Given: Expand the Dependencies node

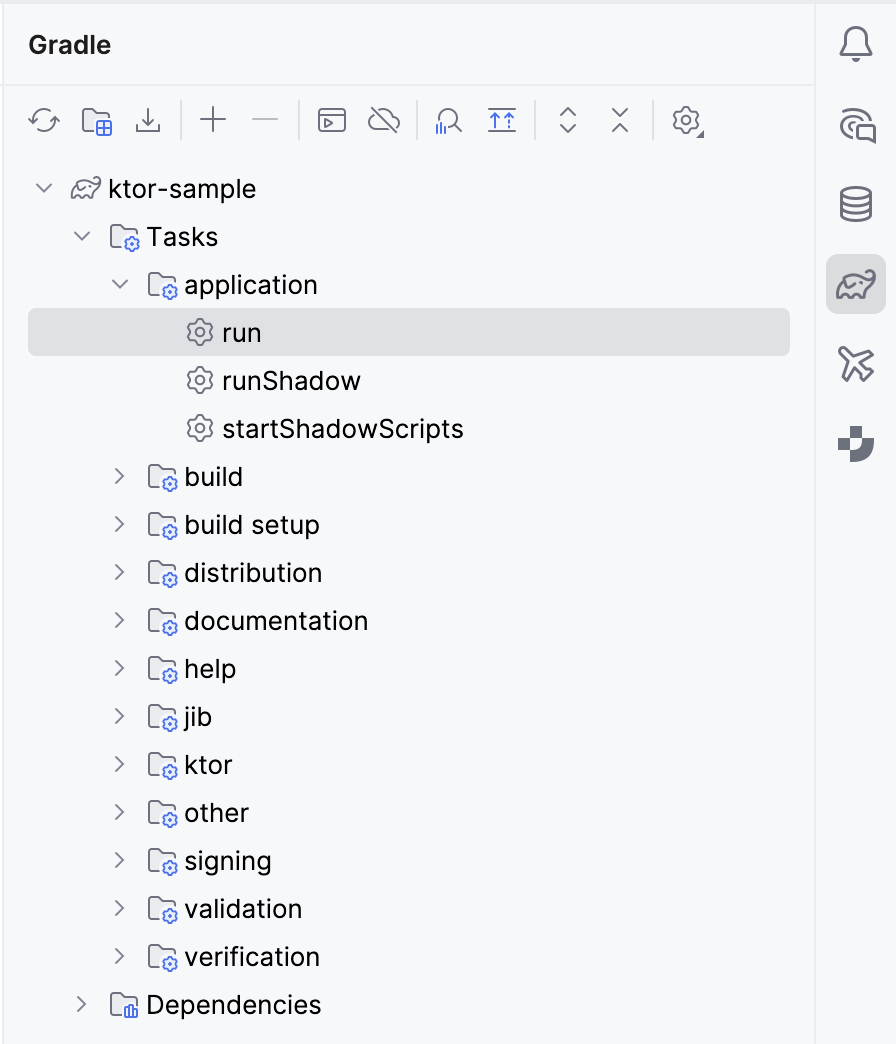Looking at the screenshot, I should [x=81, y=1004].
